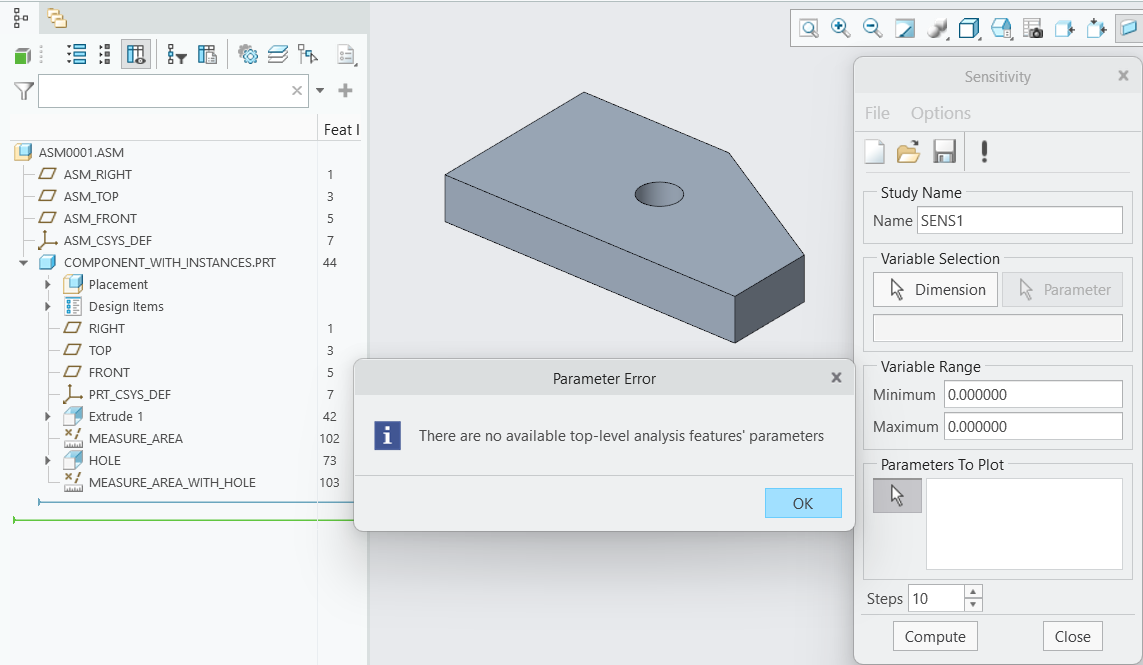Click the Saved Orientations icon
Image resolution: width=1143 pixels, height=665 pixels.
pos(999,28)
